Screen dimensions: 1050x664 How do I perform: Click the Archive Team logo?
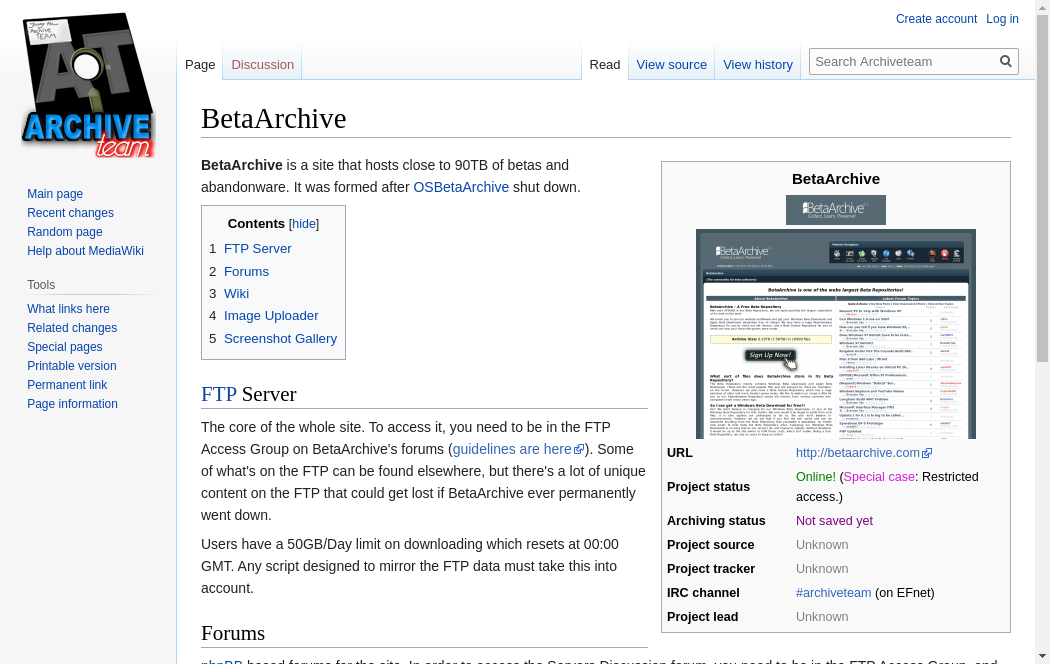(x=88, y=85)
